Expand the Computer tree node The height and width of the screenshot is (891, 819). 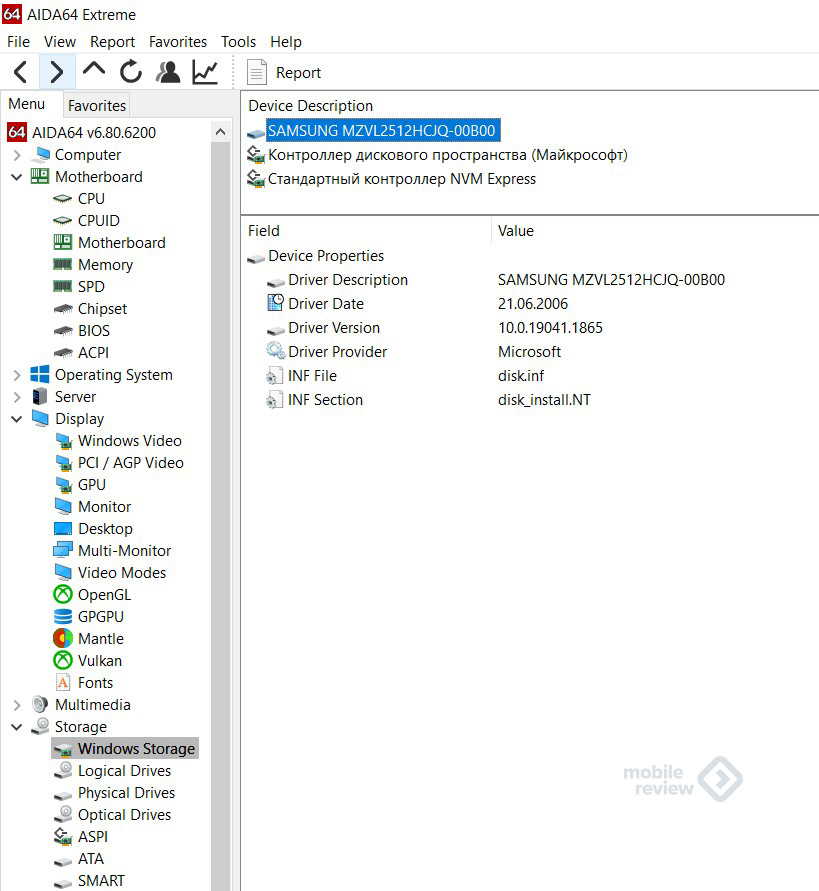coord(16,155)
